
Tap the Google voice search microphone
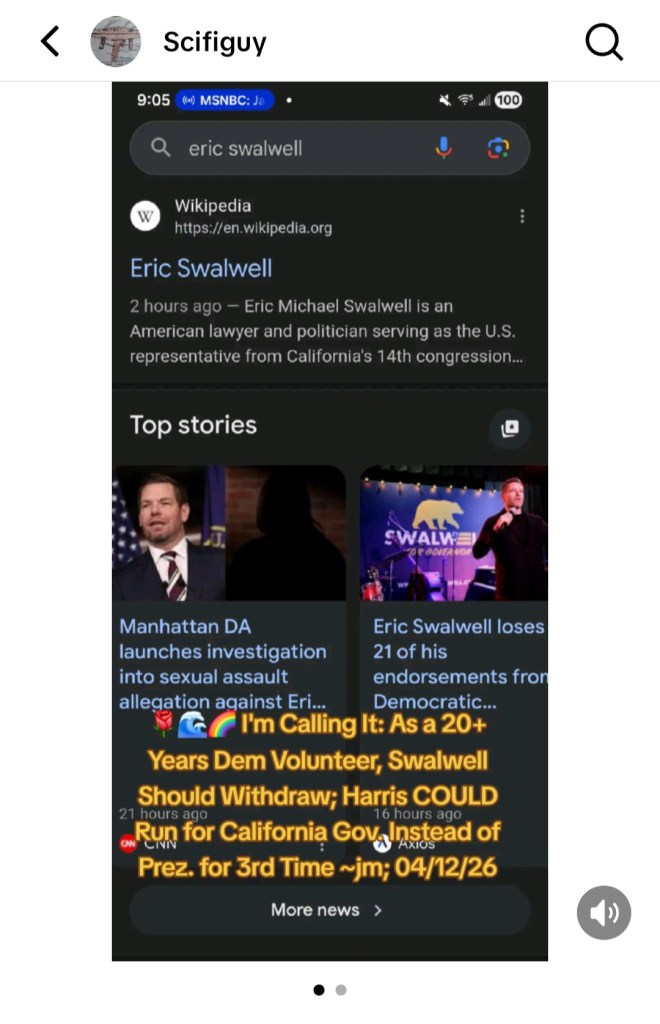(x=443, y=148)
